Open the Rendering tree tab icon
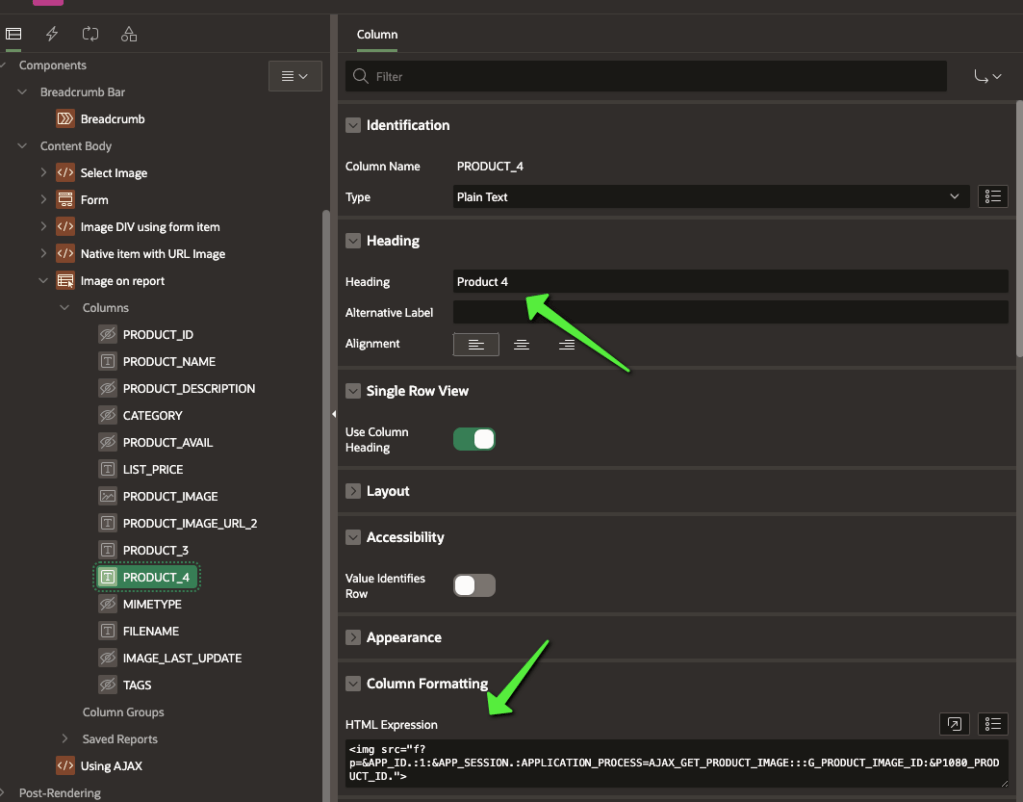 point(13,34)
